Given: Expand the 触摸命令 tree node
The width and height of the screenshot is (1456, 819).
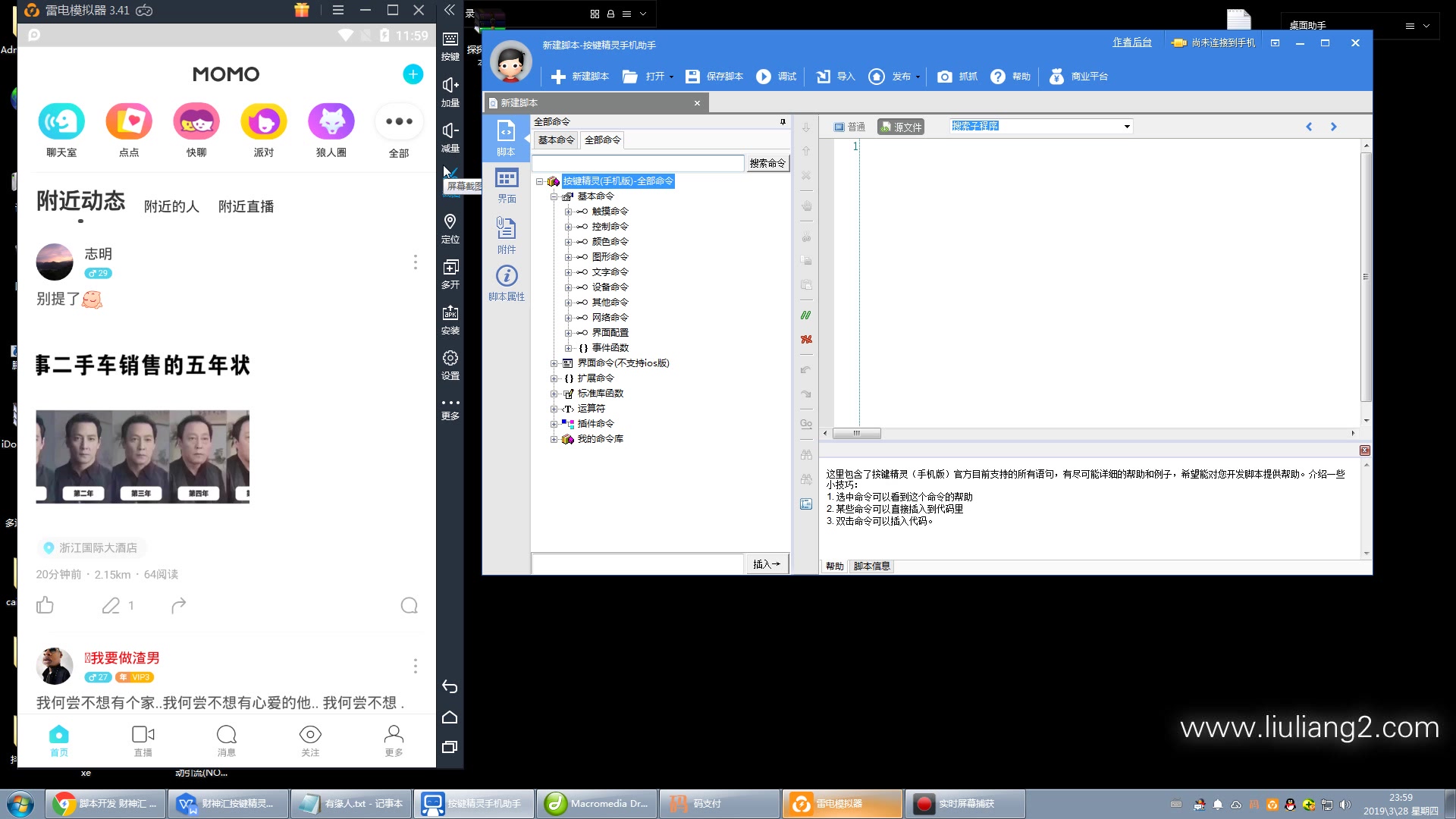Looking at the screenshot, I should [568, 212].
